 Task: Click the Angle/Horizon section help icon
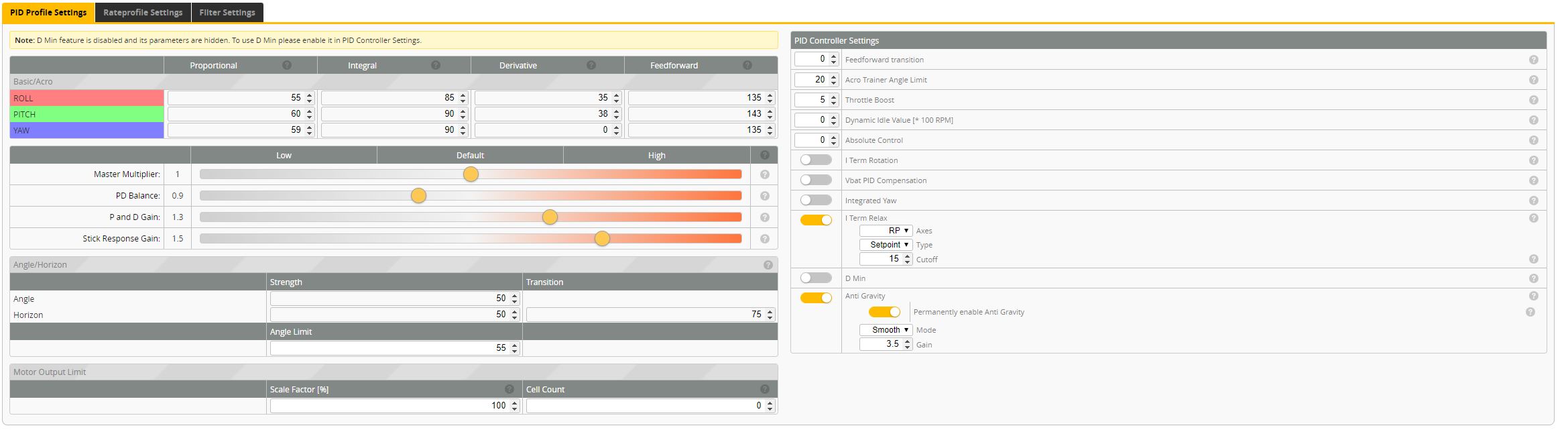(768, 265)
